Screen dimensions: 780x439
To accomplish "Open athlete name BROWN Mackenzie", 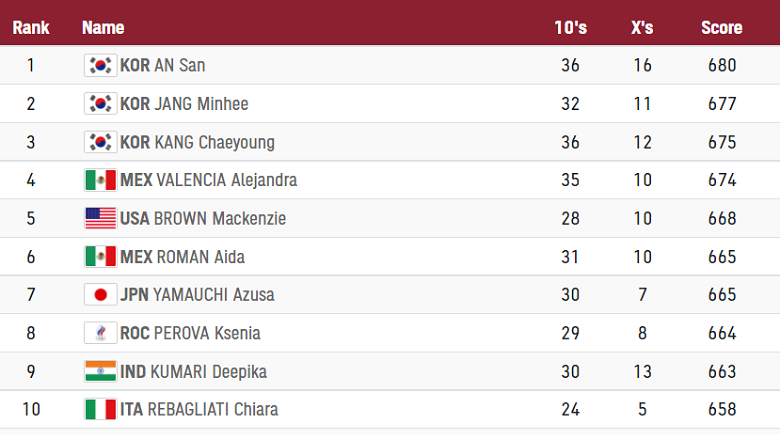I will (x=220, y=218).
